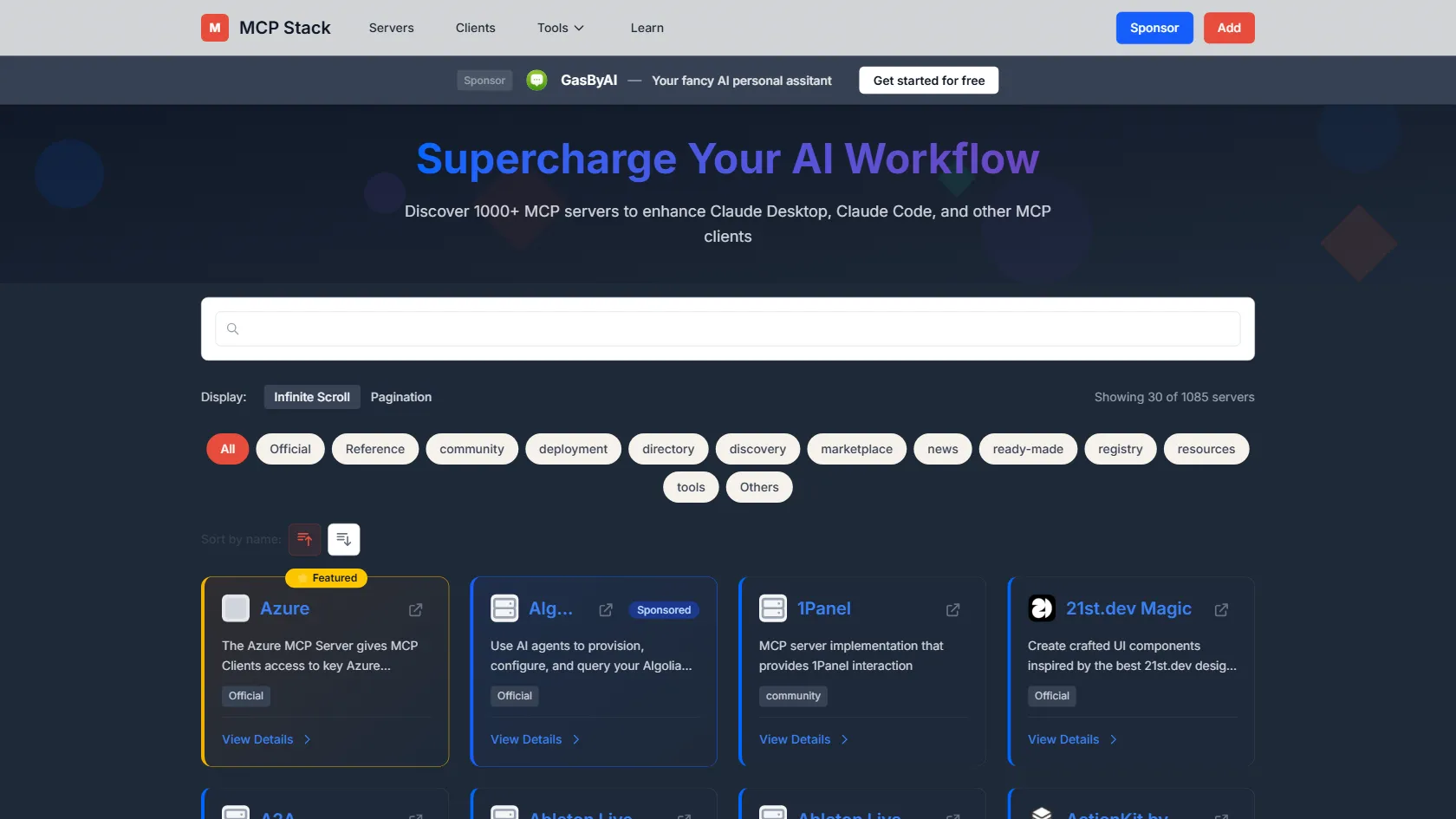1456x819 pixels.
Task: Click the Sponsored badge on Algolia card
Action: (x=664, y=610)
